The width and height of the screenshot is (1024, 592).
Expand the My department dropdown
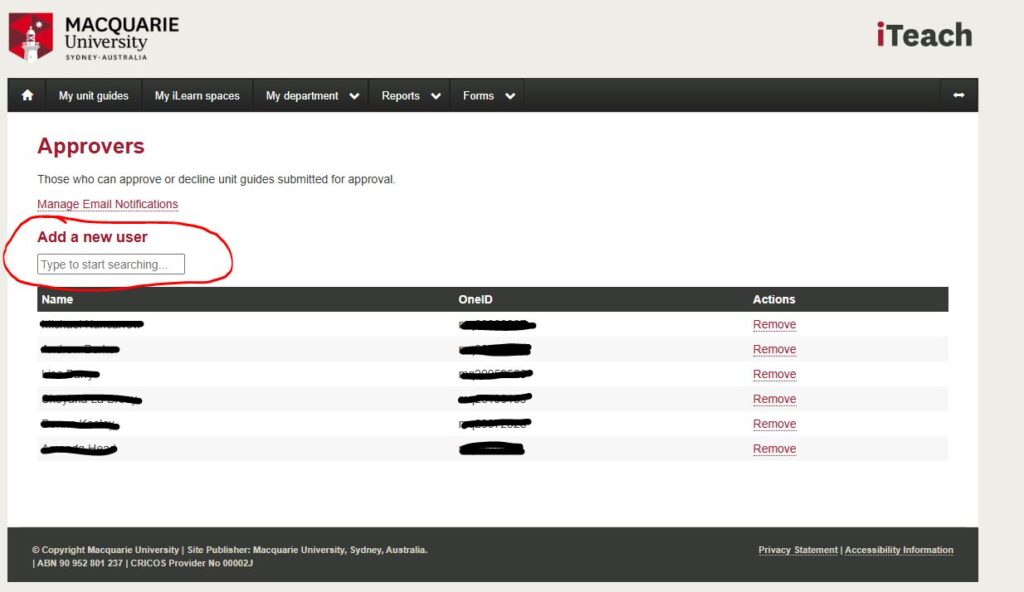[x=312, y=95]
